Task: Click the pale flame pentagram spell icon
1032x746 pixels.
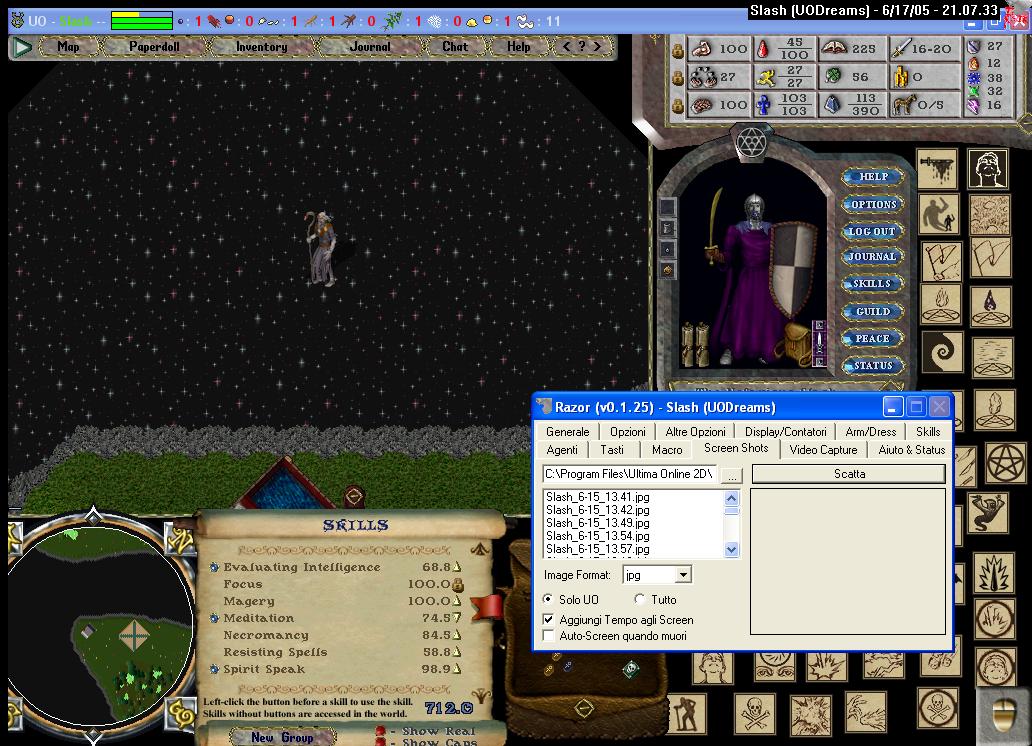Action: click(941, 306)
